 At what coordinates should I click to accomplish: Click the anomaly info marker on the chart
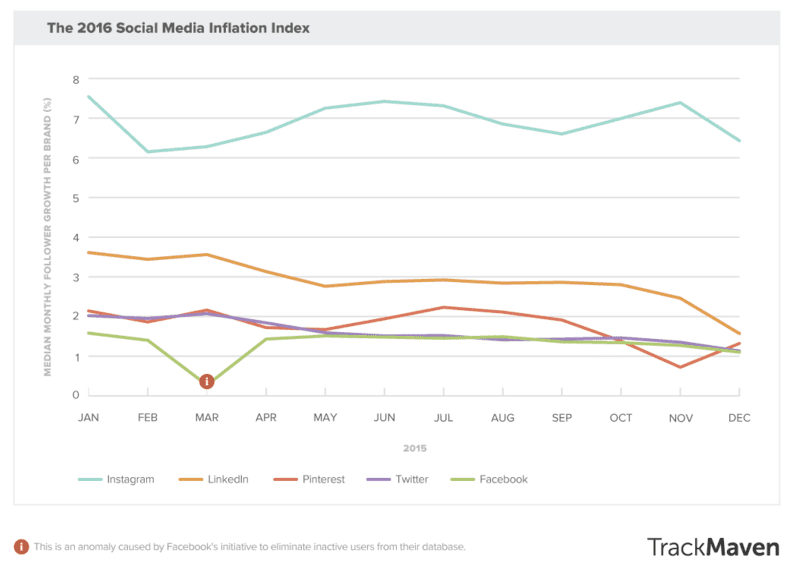(207, 381)
